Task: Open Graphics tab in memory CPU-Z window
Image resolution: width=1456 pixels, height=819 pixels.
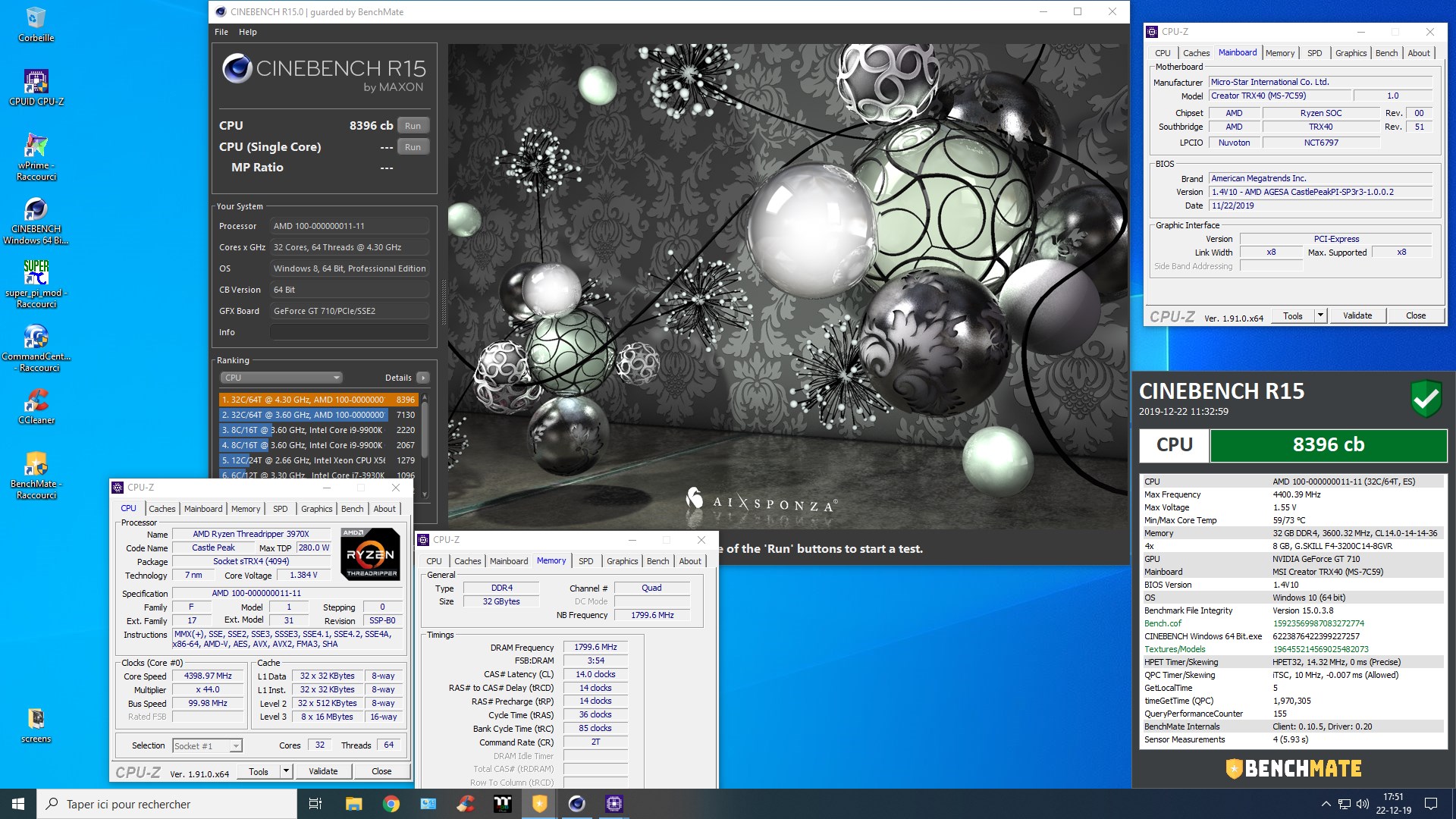Action: point(623,561)
